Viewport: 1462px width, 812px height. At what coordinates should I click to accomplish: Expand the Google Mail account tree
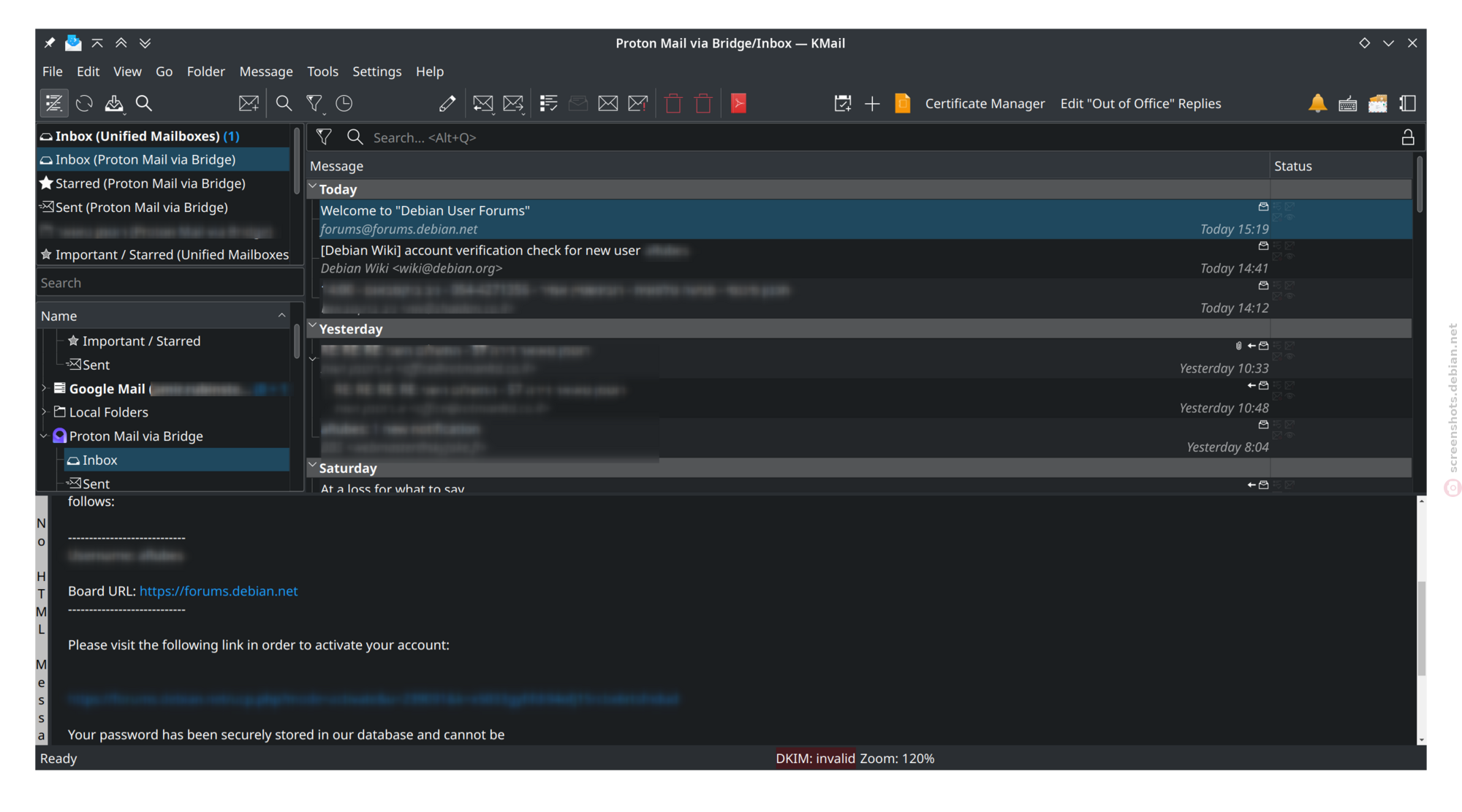point(45,388)
